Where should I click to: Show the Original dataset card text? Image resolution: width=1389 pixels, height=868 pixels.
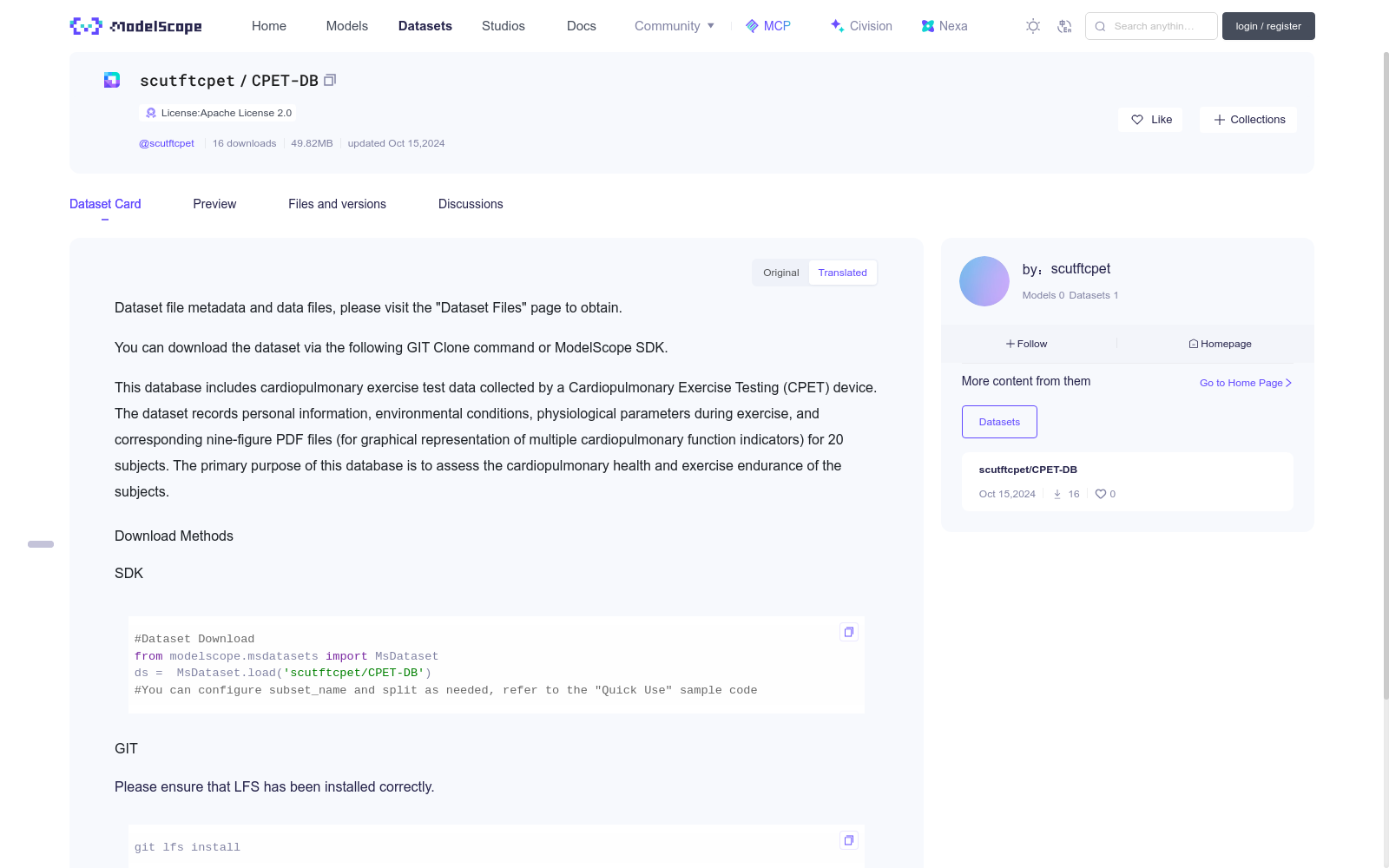pos(781,273)
